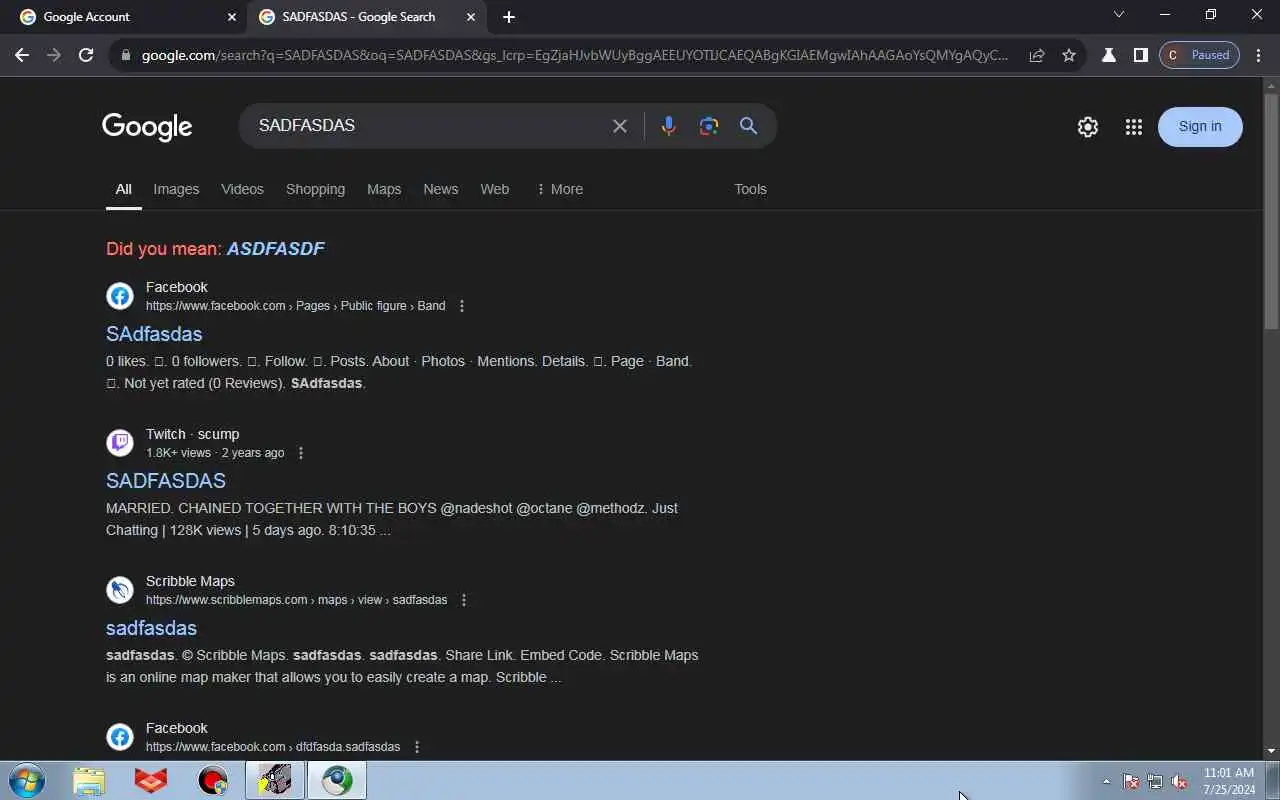Select the Web search tab

click(x=494, y=189)
